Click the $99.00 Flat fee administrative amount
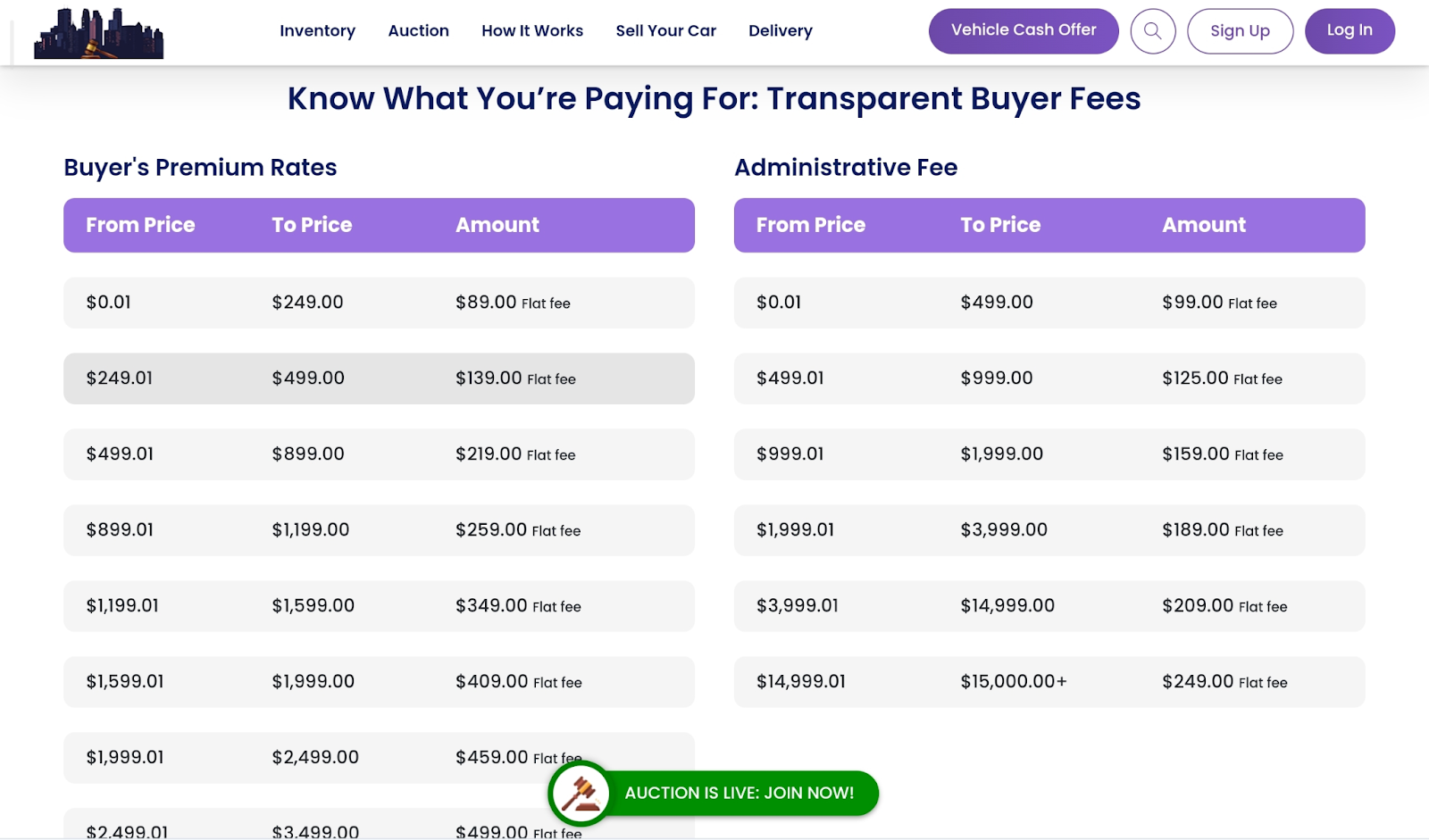The image size is (1429, 840). [1219, 303]
